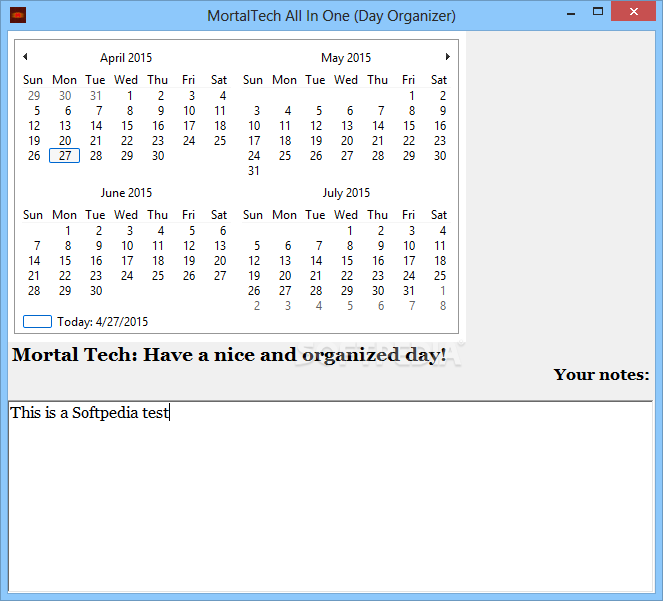Click in the notes text area
Viewport: 663px width, 601px height.
coord(331,497)
